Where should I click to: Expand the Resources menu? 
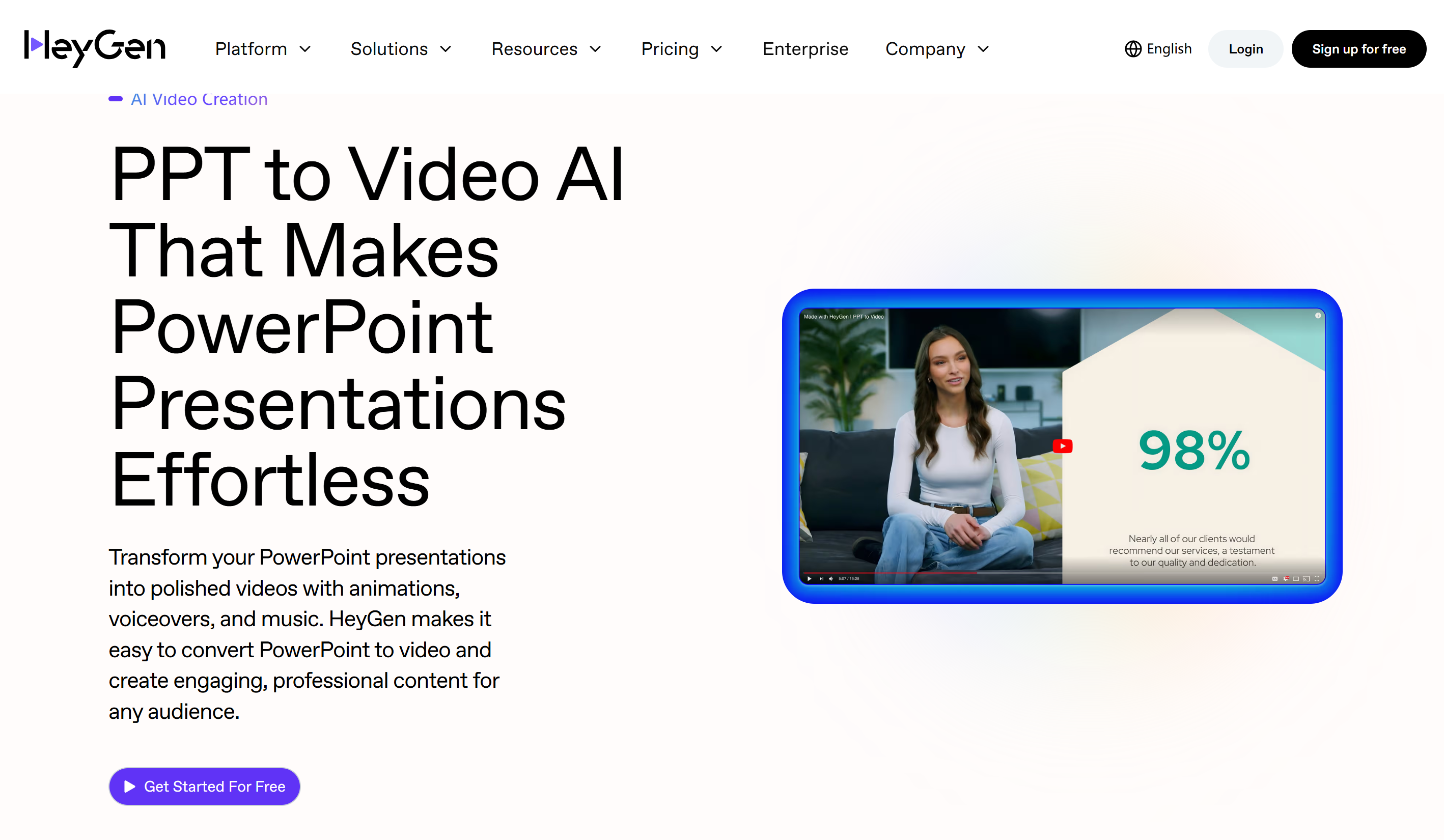[x=545, y=49]
